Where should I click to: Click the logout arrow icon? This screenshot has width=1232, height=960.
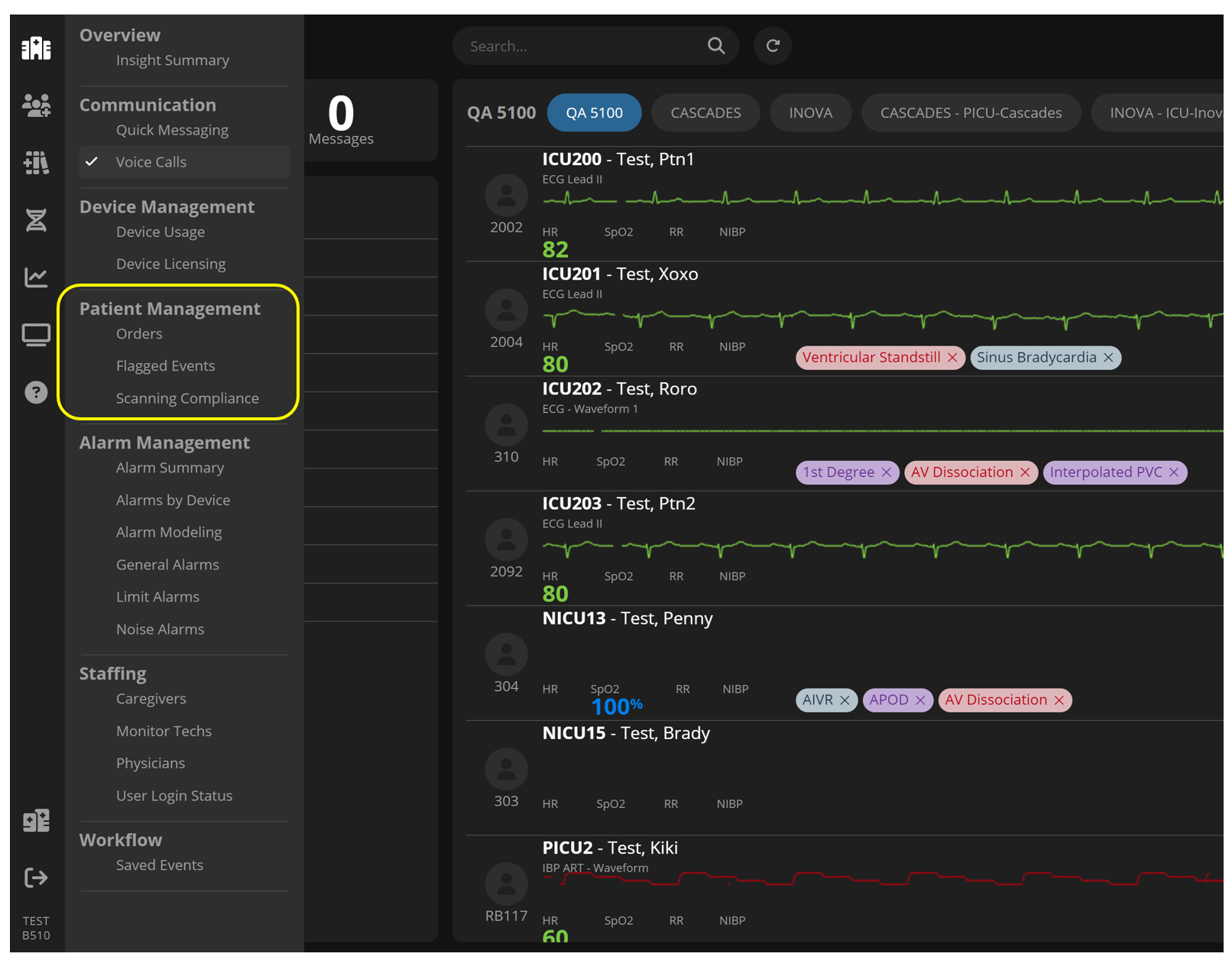point(36,877)
